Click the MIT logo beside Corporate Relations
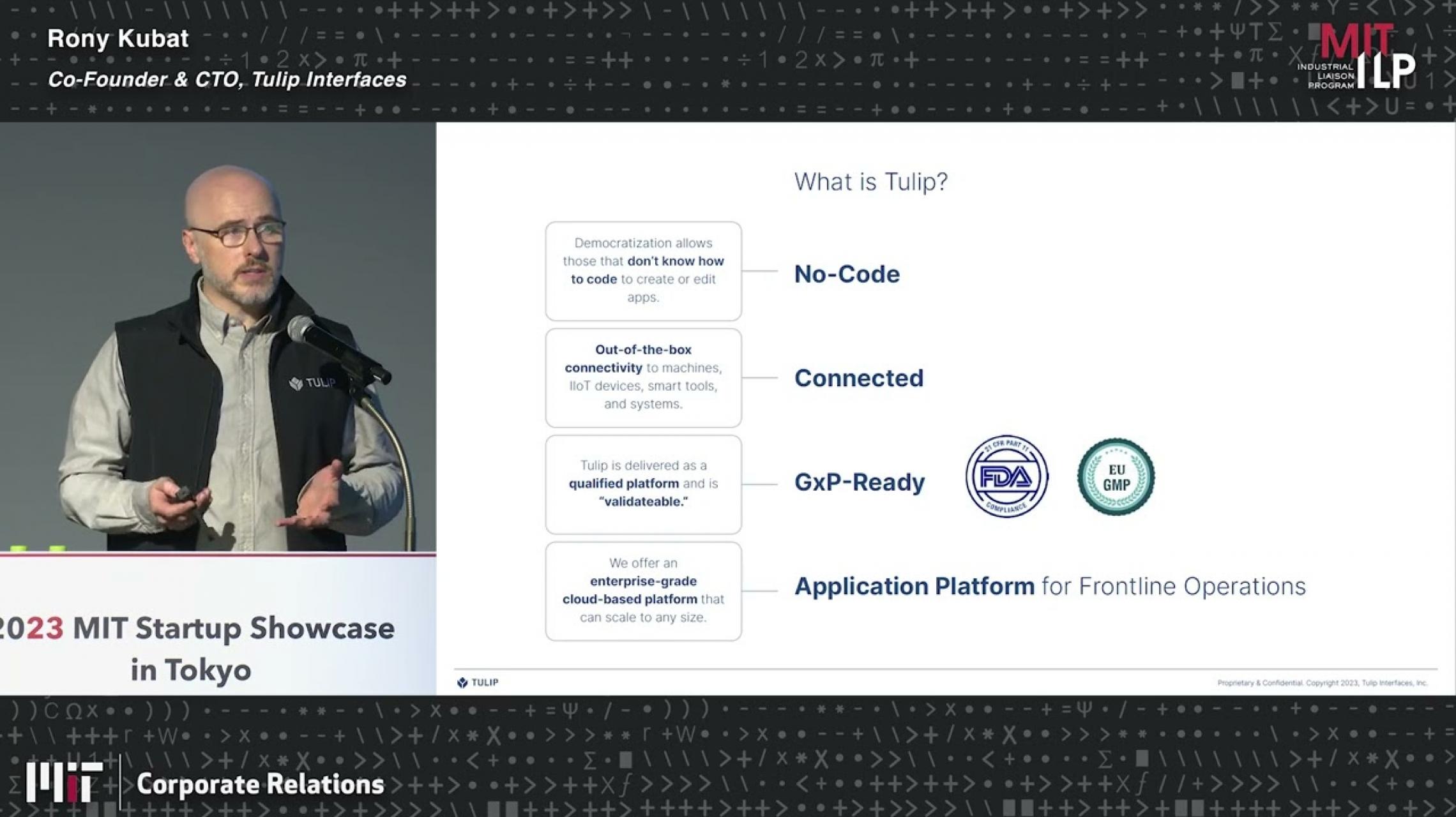 coord(63,781)
